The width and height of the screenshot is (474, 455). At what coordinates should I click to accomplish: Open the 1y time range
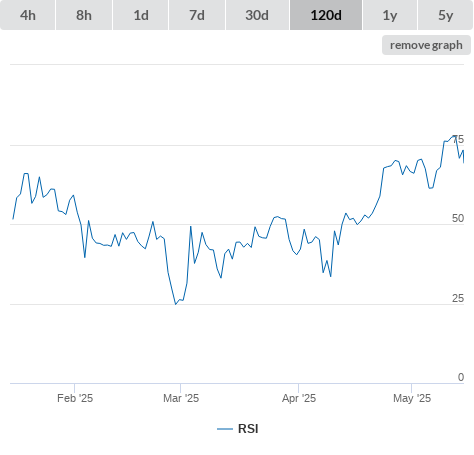390,15
